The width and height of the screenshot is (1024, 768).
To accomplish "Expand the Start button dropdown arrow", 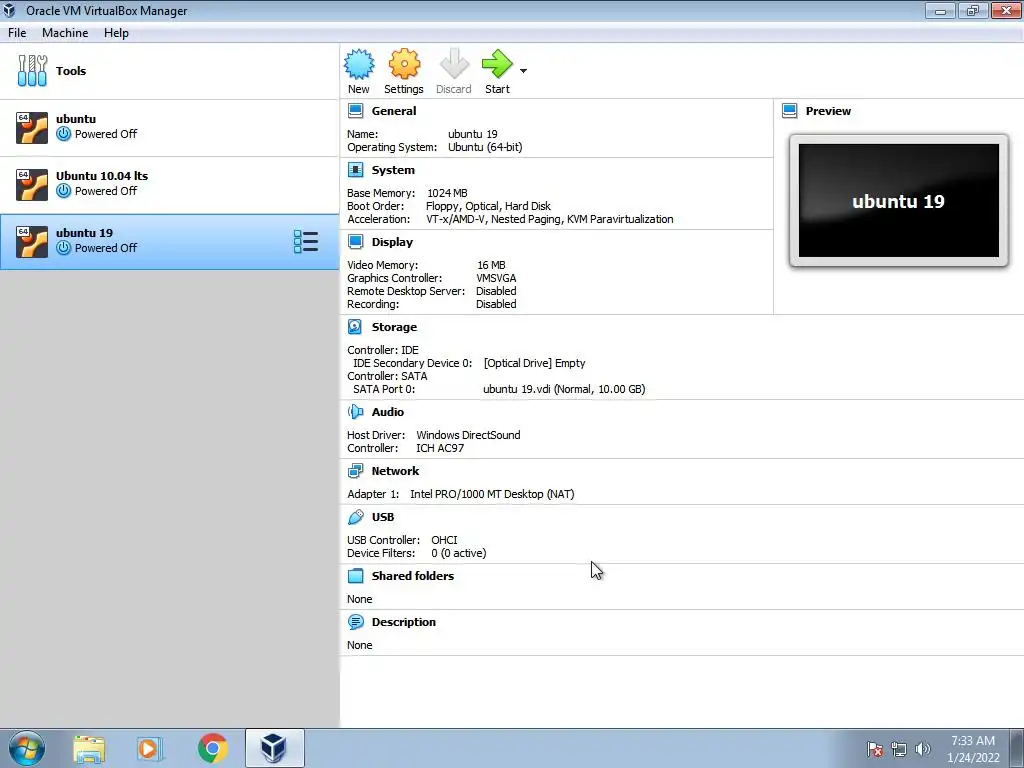I will click(523, 71).
